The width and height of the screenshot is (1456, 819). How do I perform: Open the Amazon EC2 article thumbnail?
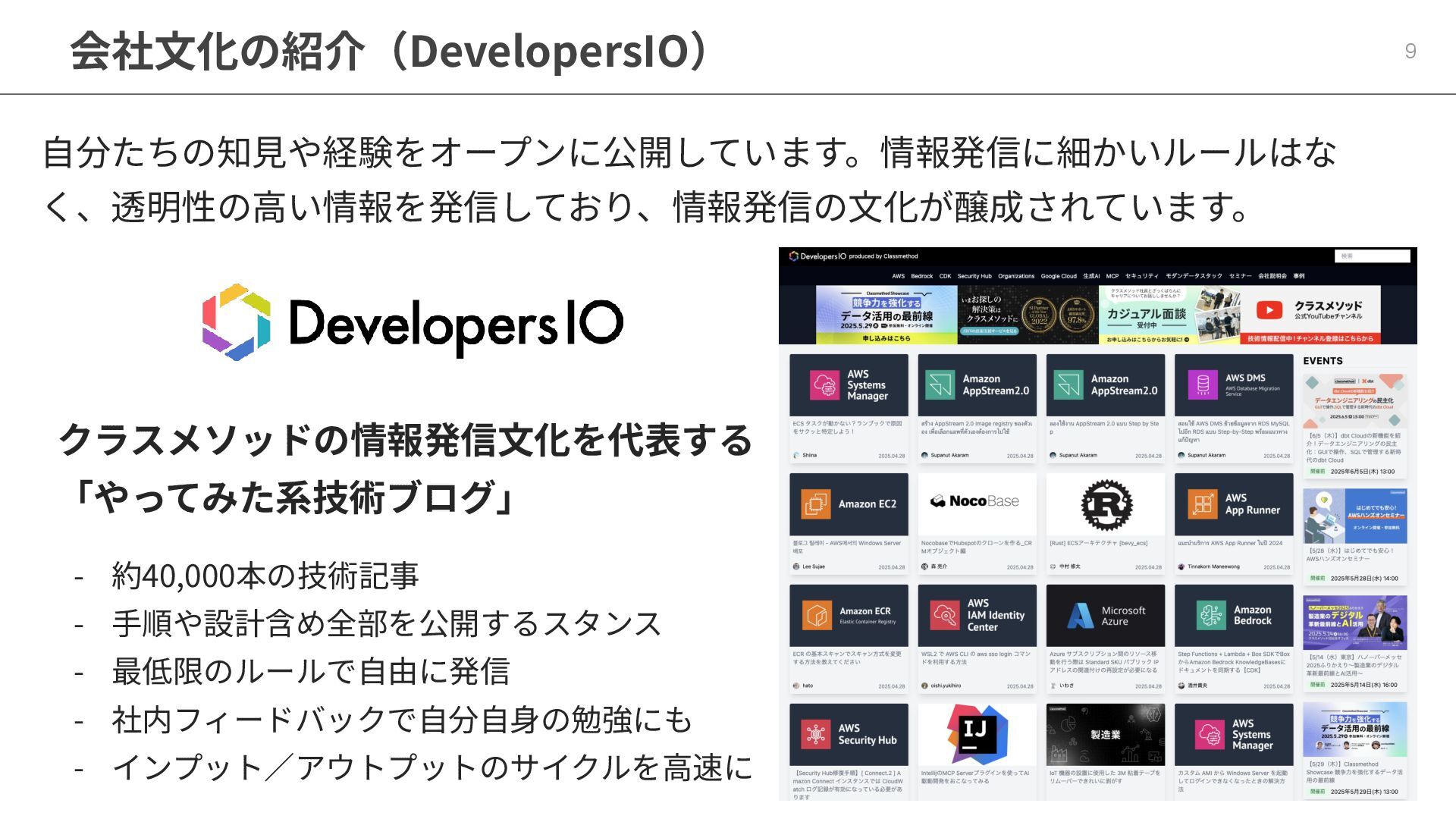(848, 504)
